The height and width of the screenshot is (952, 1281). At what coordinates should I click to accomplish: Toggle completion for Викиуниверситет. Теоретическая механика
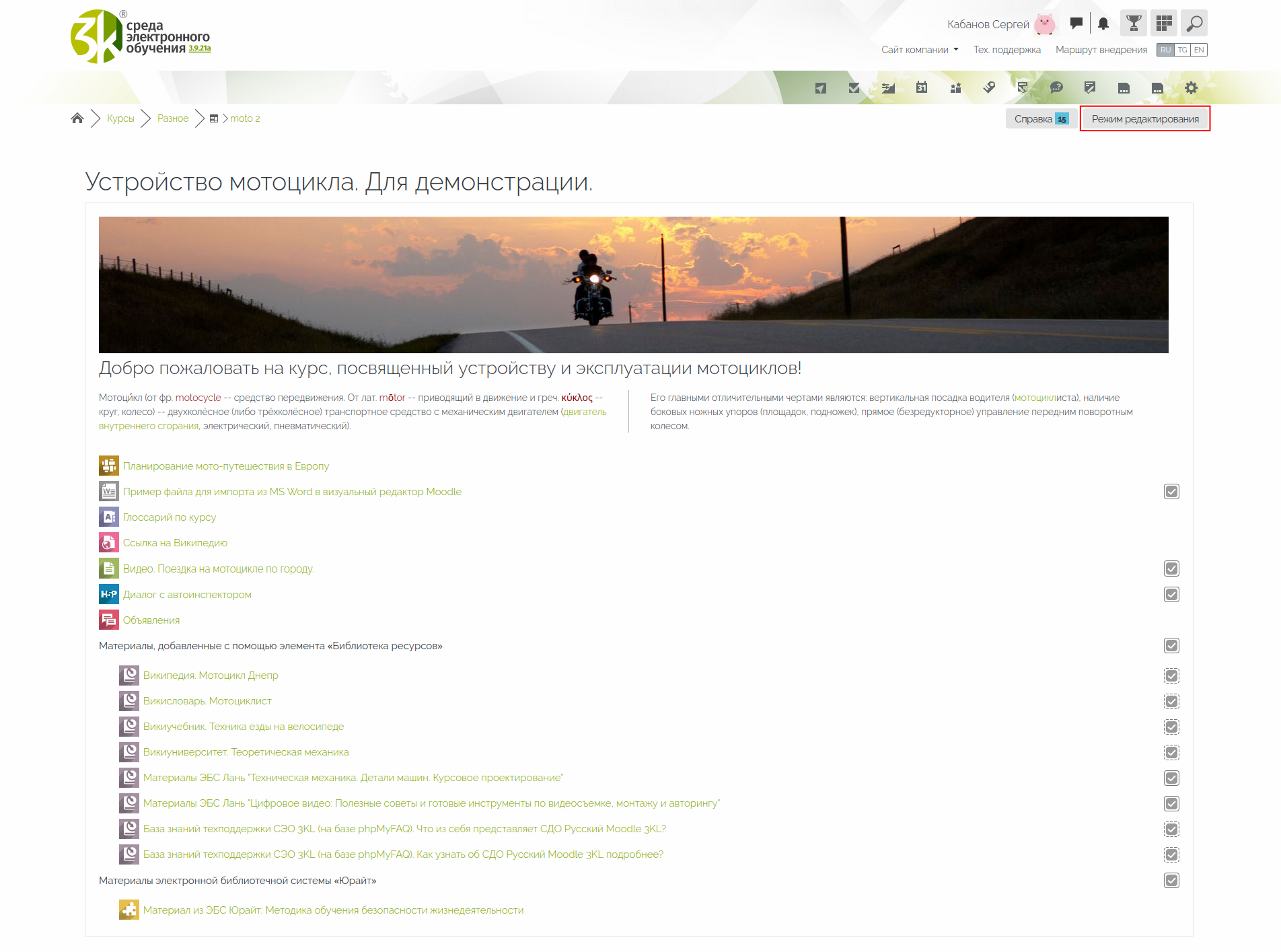click(1171, 752)
